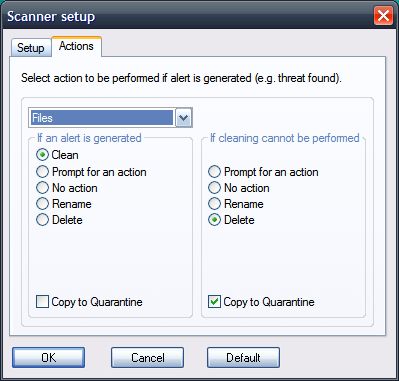399x381 pixels.
Task: Open the Files dropdown arrow
Action: click(184, 118)
